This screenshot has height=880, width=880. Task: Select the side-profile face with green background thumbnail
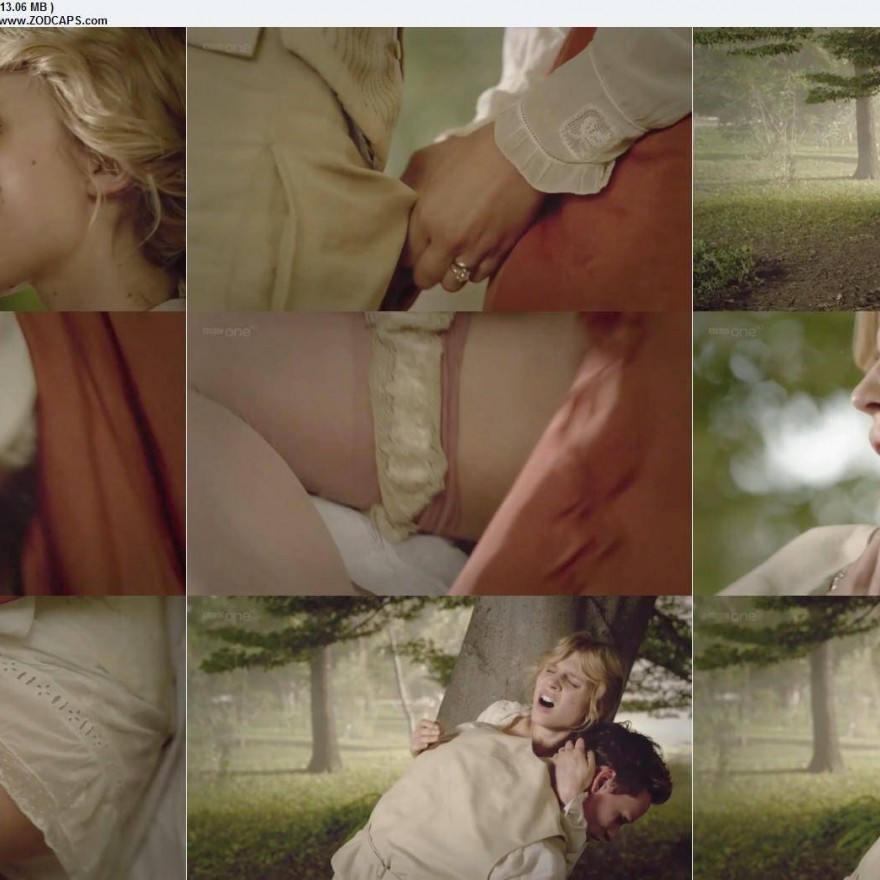(x=786, y=453)
